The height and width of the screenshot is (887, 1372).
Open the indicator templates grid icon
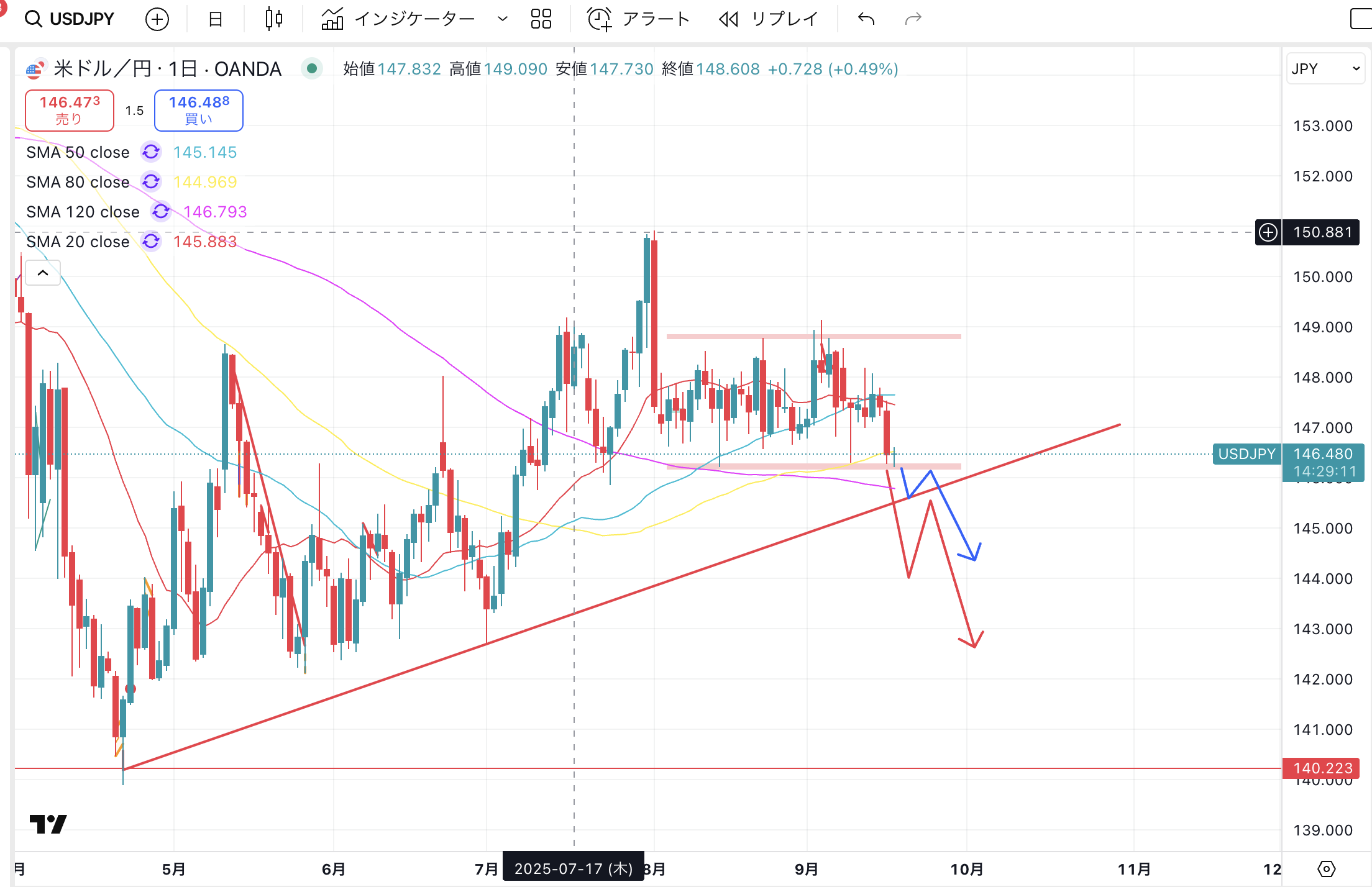pyautogui.click(x=541, y=19)
